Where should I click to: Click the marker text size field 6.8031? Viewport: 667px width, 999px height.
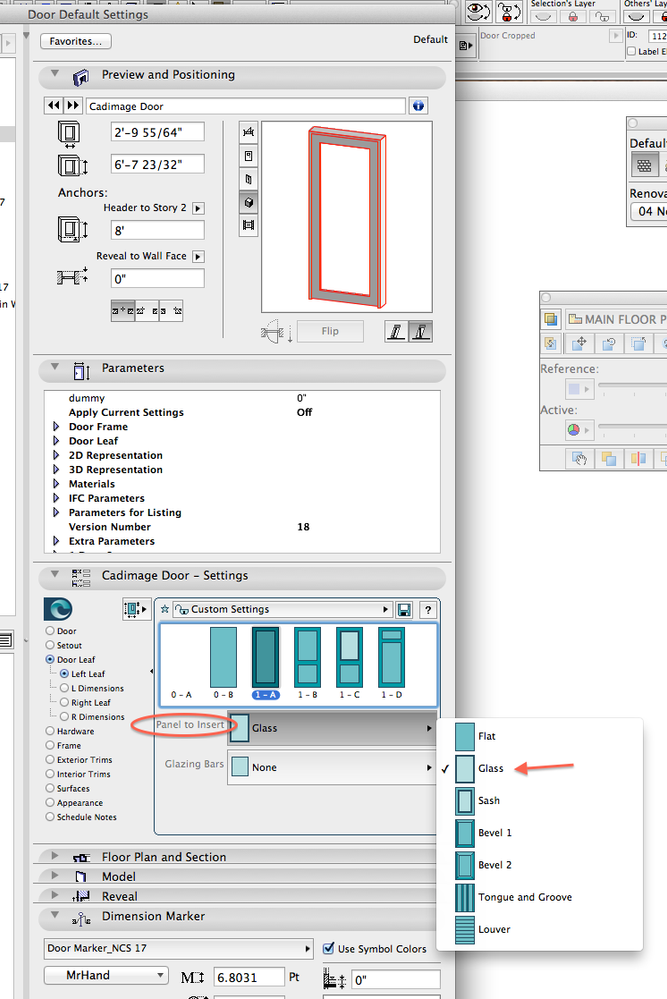coord(248,978)
